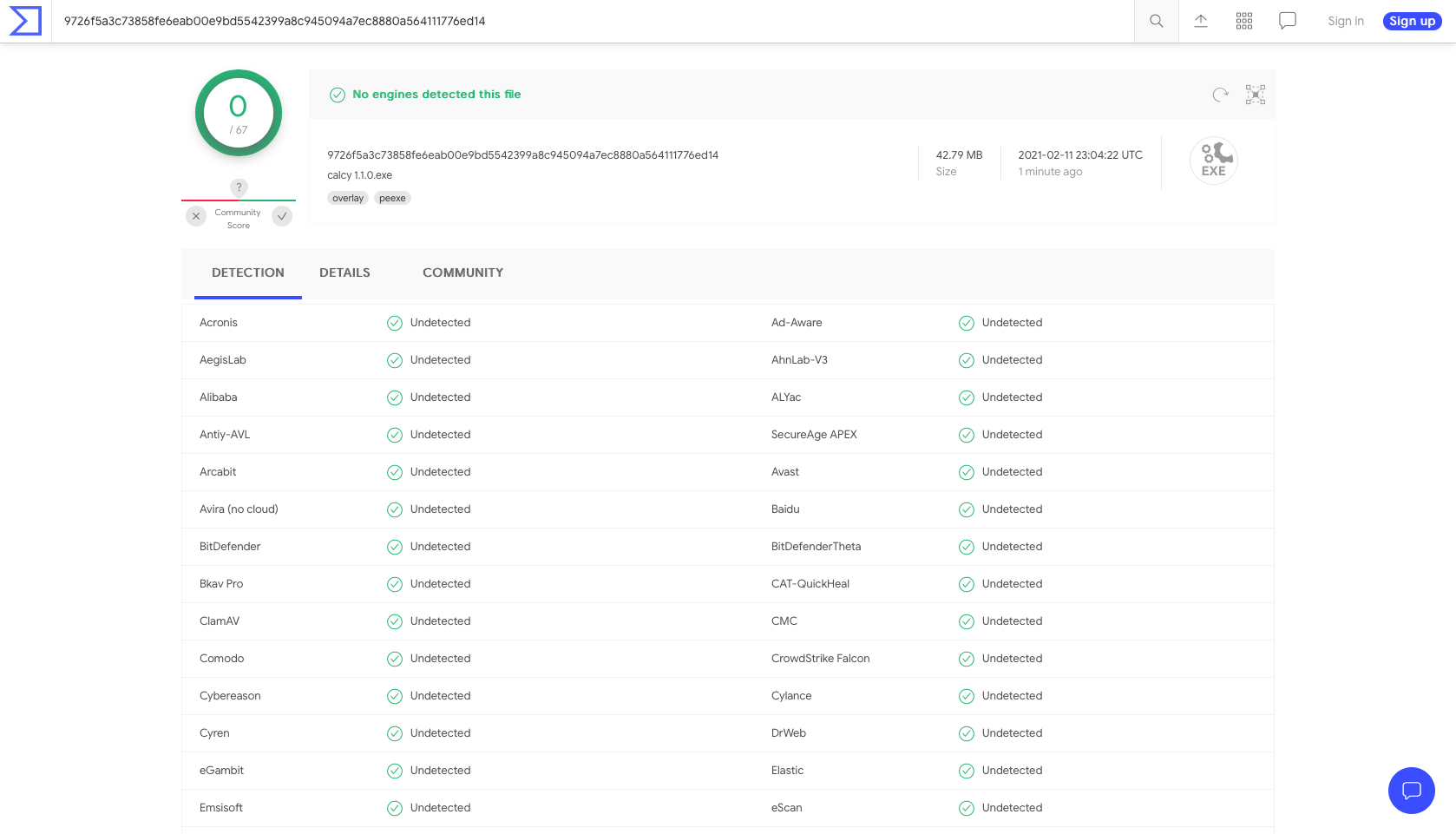
Task: Click the AegisLab engine name
Action: [223, 360]
